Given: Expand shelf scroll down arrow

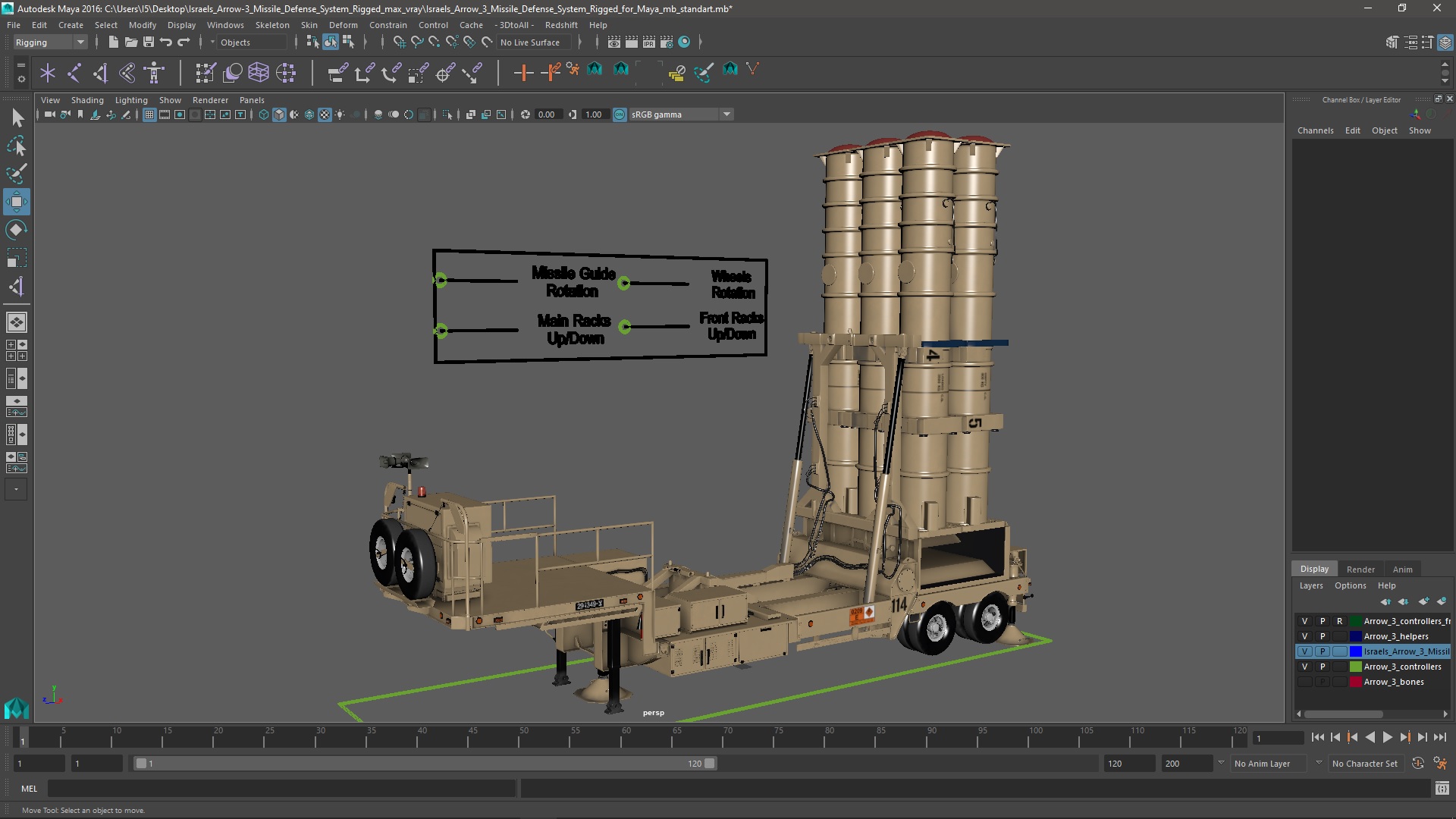Looking at the screenshot, I should click(x=1445, y=80).
